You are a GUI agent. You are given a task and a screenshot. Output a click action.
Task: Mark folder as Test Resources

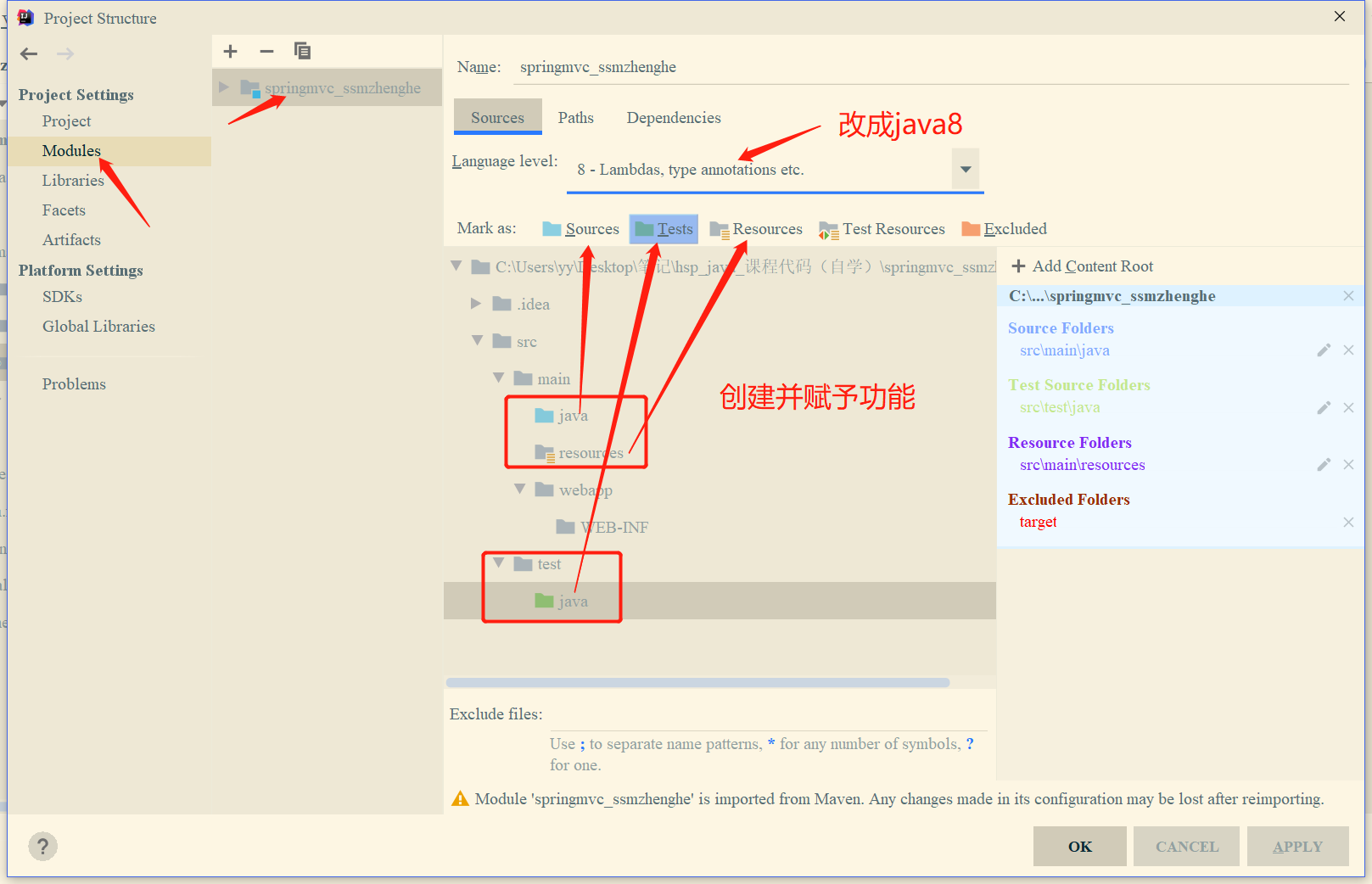click(x=882, y=229)
